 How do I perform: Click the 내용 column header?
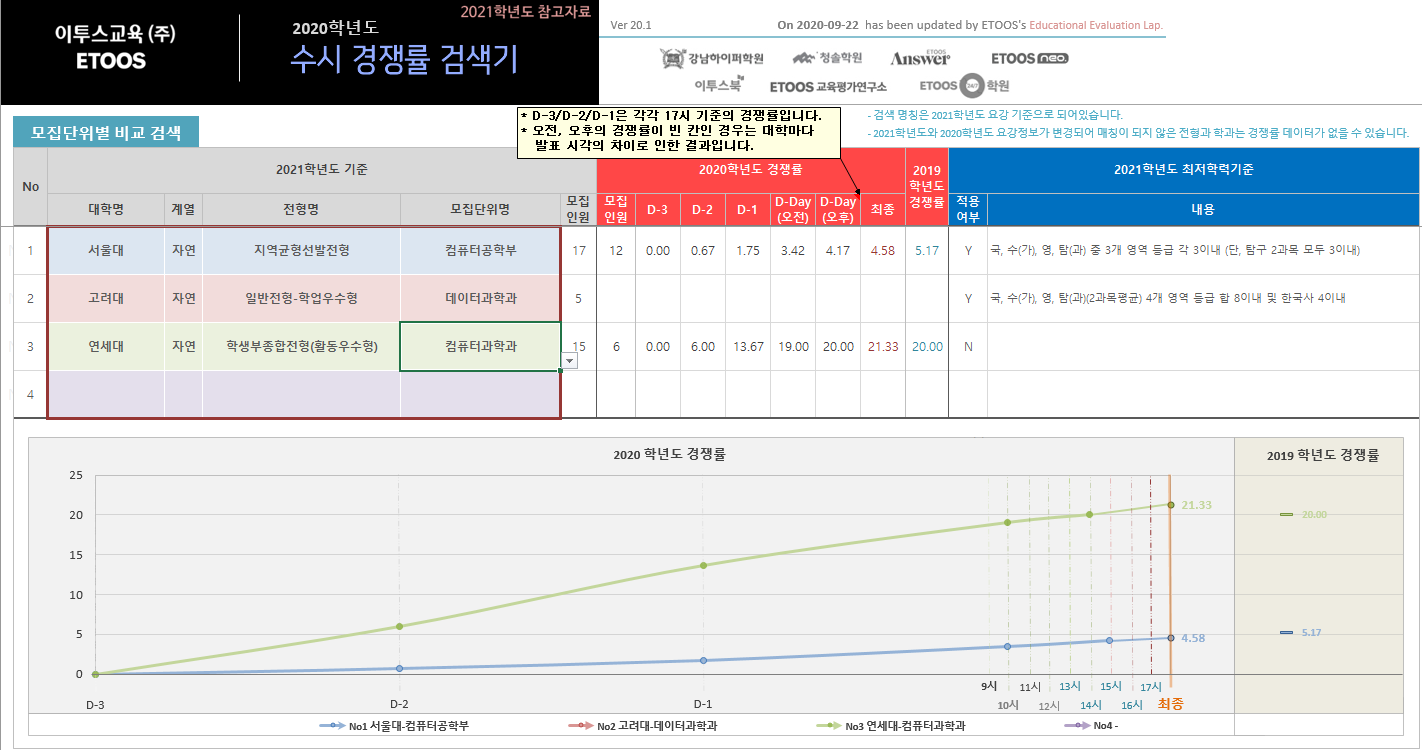point(1202,209)
